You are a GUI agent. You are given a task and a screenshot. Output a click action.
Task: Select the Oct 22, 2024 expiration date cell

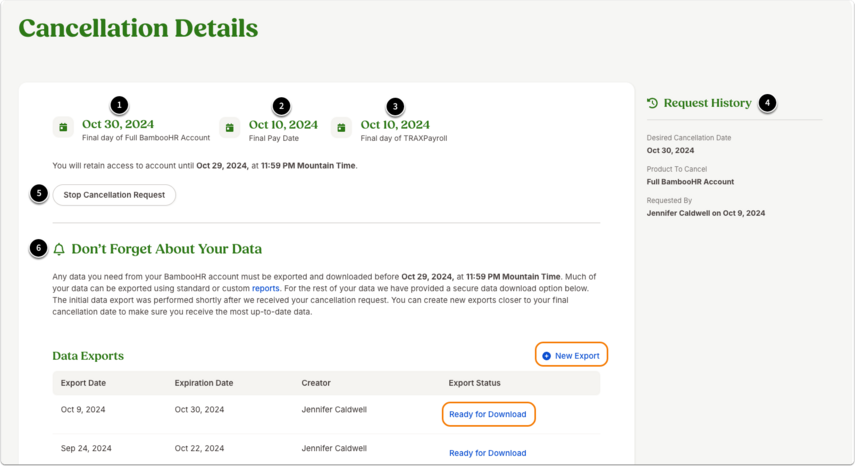coord(200,448)
